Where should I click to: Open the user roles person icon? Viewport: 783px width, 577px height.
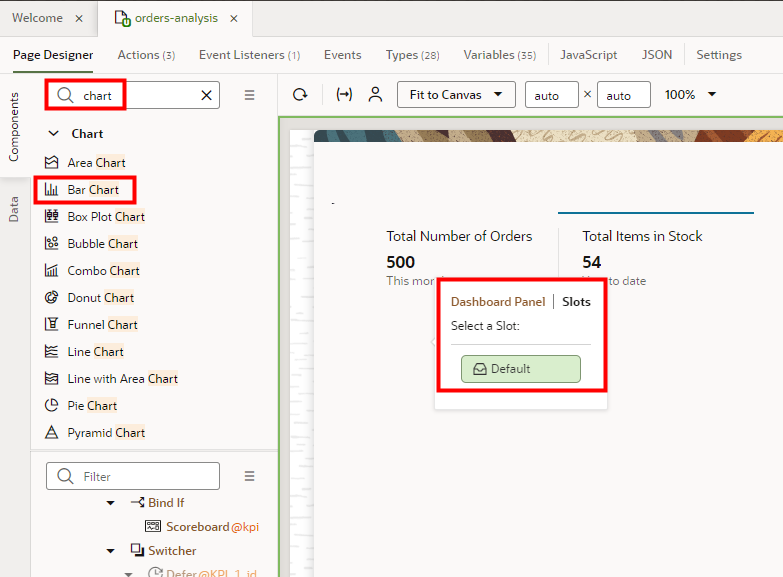click(x=376, y=94)
